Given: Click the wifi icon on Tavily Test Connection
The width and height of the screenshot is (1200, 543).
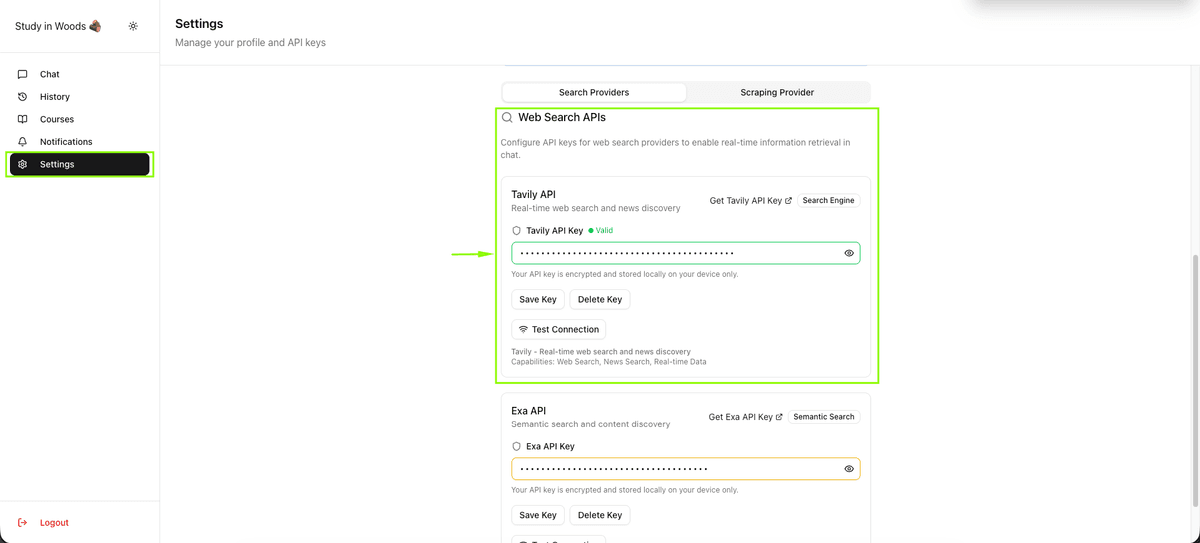Looking at the screenshot, I should pos(523,329).
